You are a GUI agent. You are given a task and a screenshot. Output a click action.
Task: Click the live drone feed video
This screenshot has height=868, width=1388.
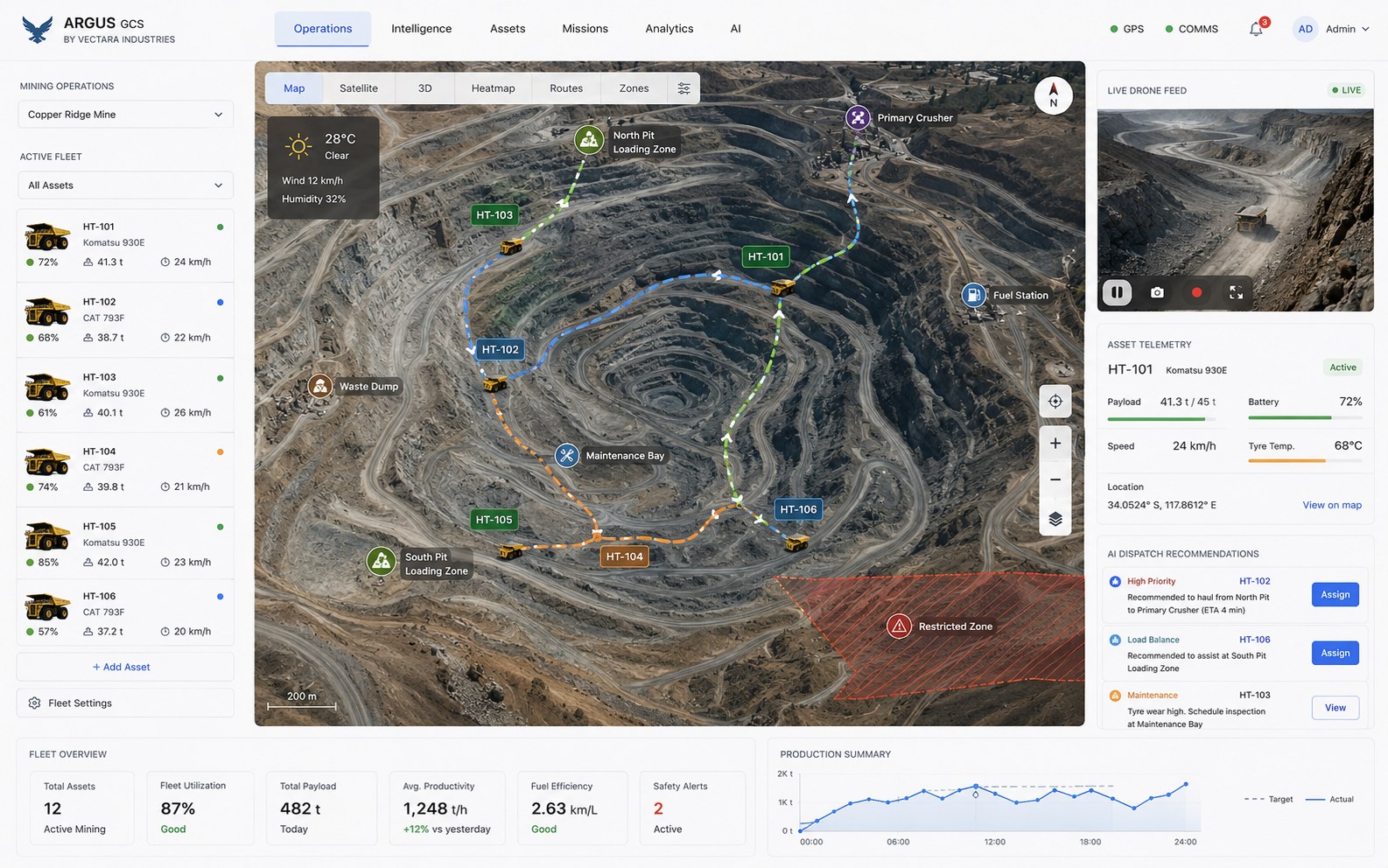pyautogui.click(x=1235, y=210)
